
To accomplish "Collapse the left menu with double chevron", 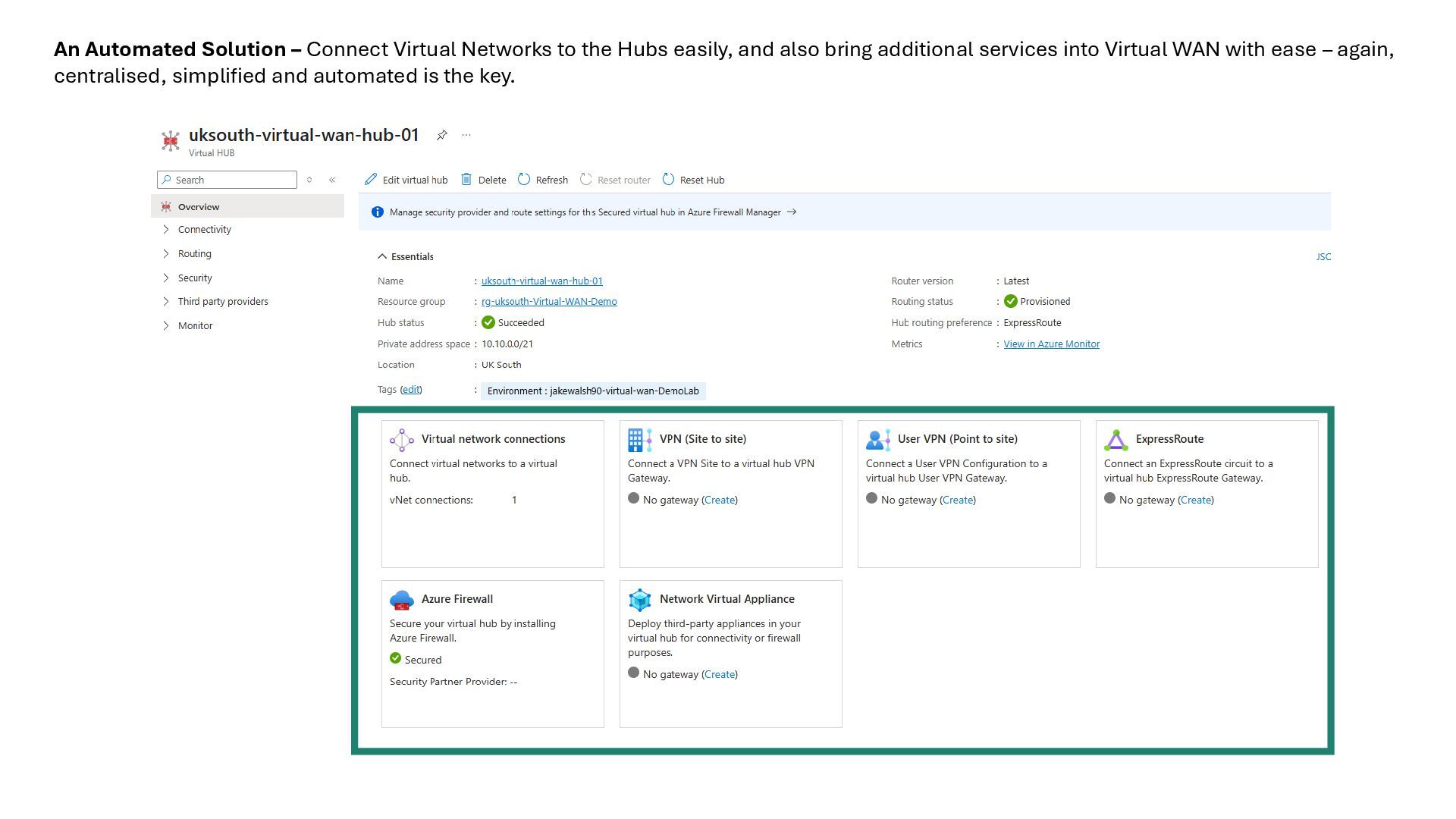I will click(x=332, y=180).
